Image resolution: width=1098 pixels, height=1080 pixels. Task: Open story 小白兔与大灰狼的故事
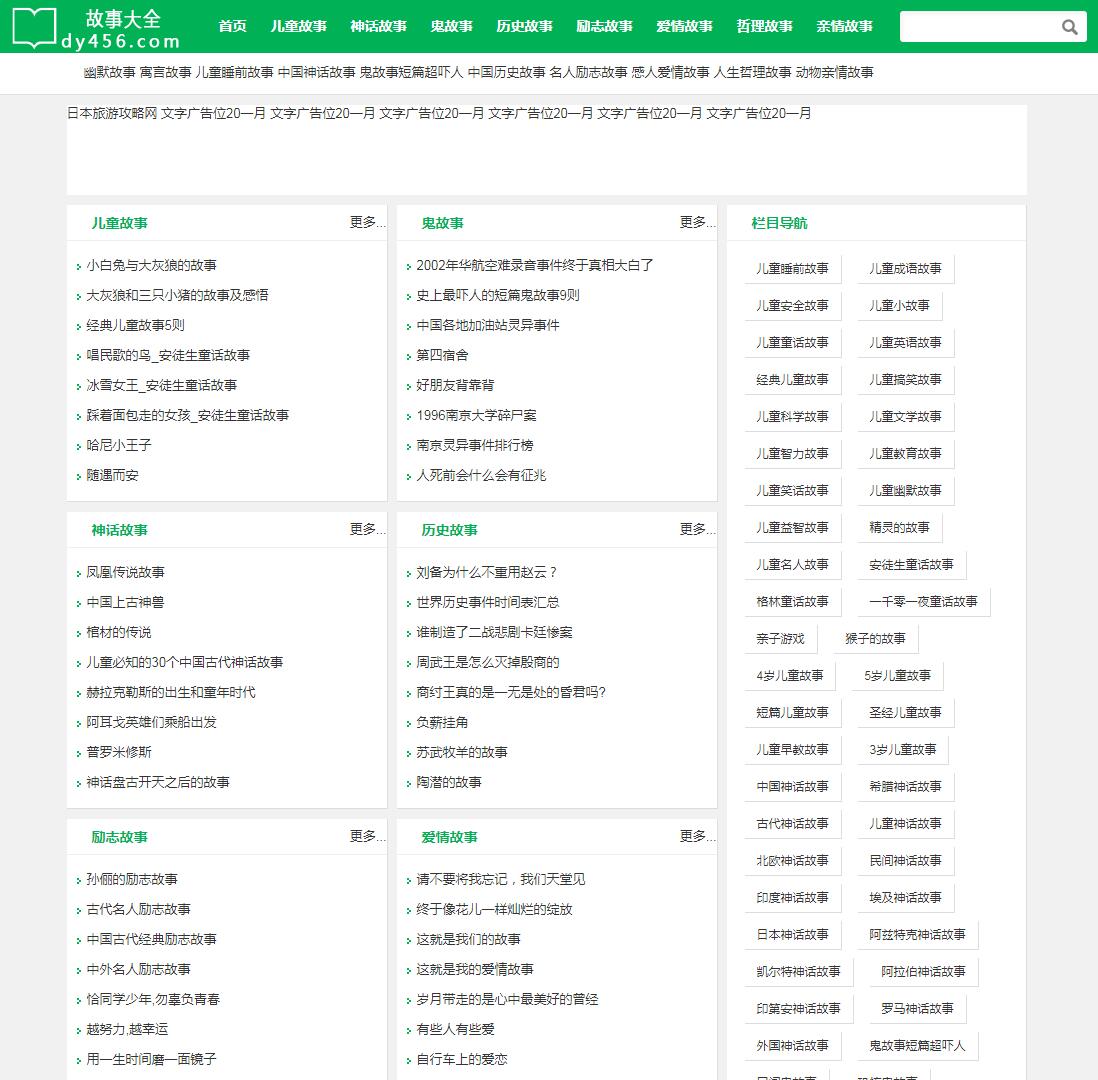tap(151, 265)
